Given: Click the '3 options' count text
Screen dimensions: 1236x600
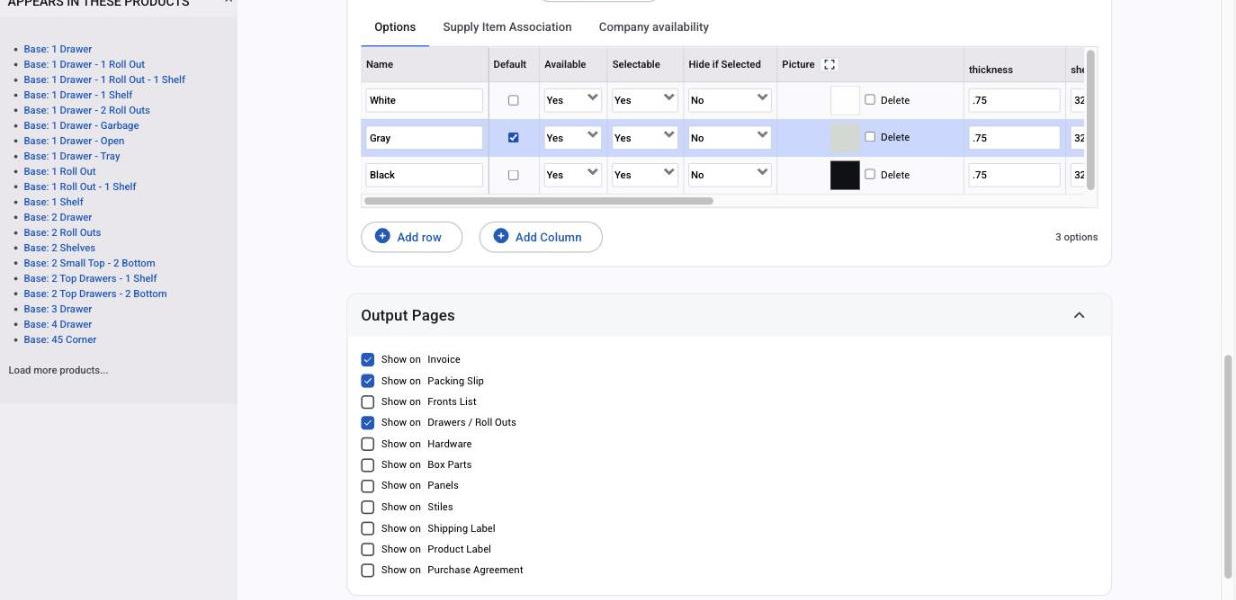Looking at the screenshot, I should pos(1076,237).
